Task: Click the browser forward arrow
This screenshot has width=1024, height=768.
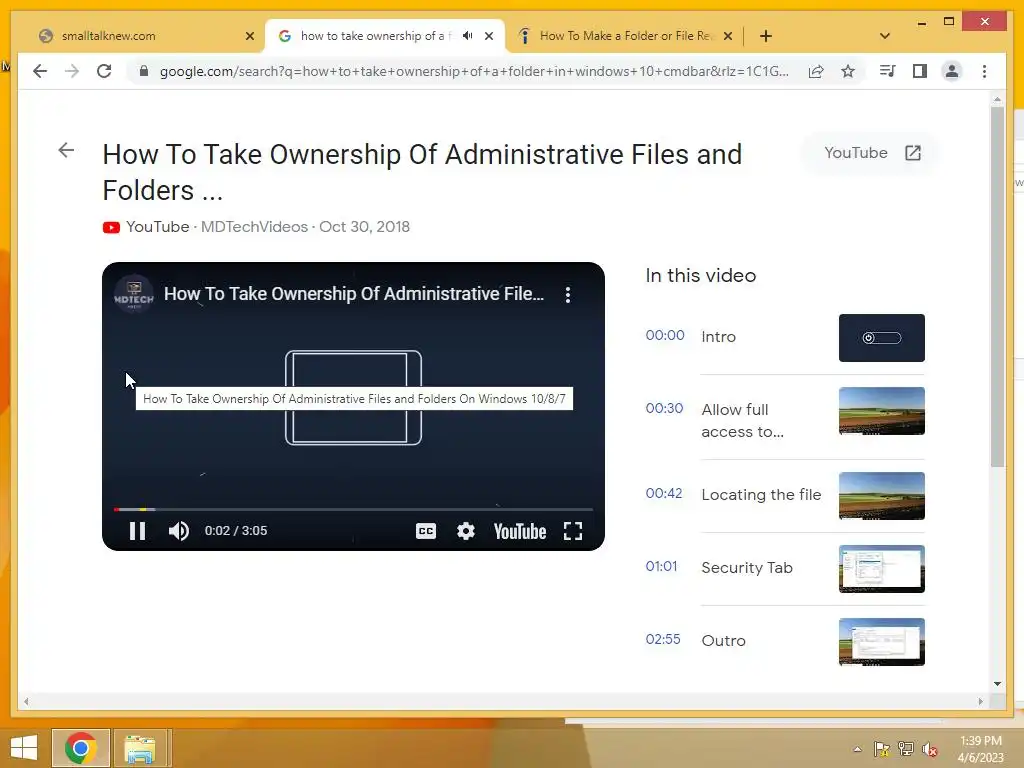Action: (x=72, y=71)
